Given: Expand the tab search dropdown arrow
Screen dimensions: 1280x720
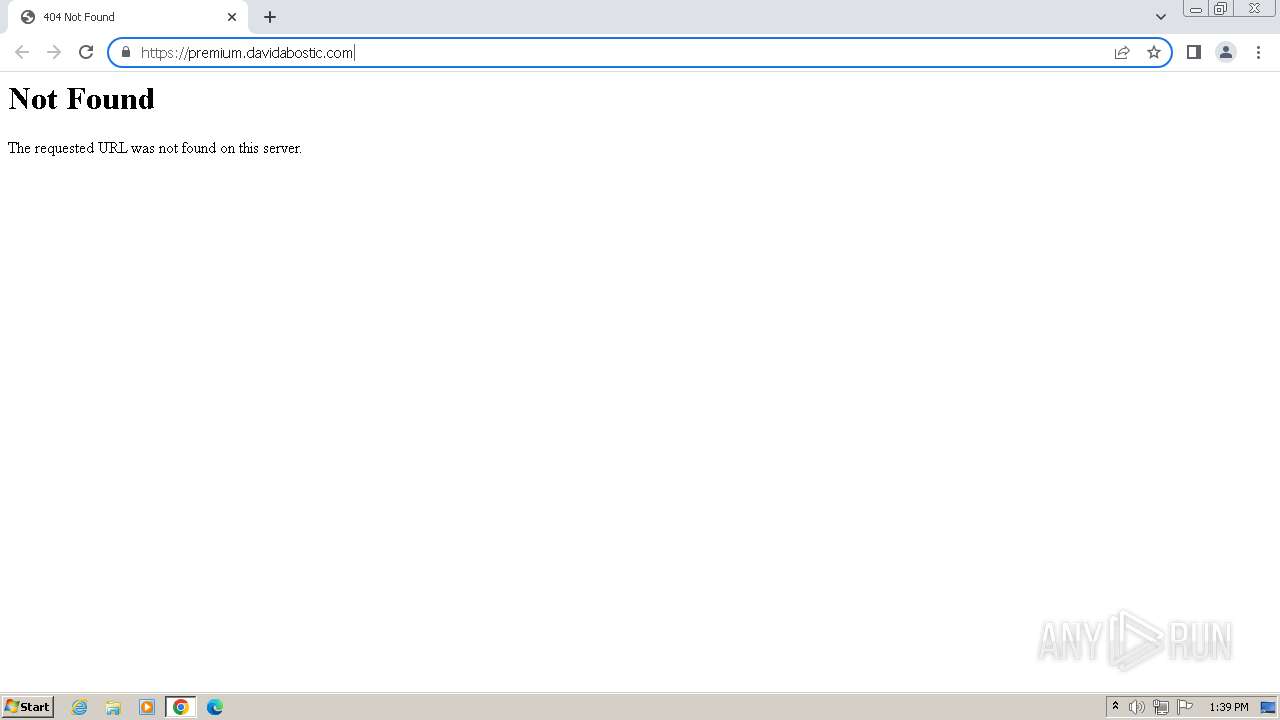Looking at the screenshot, I should pos(1160,17).
